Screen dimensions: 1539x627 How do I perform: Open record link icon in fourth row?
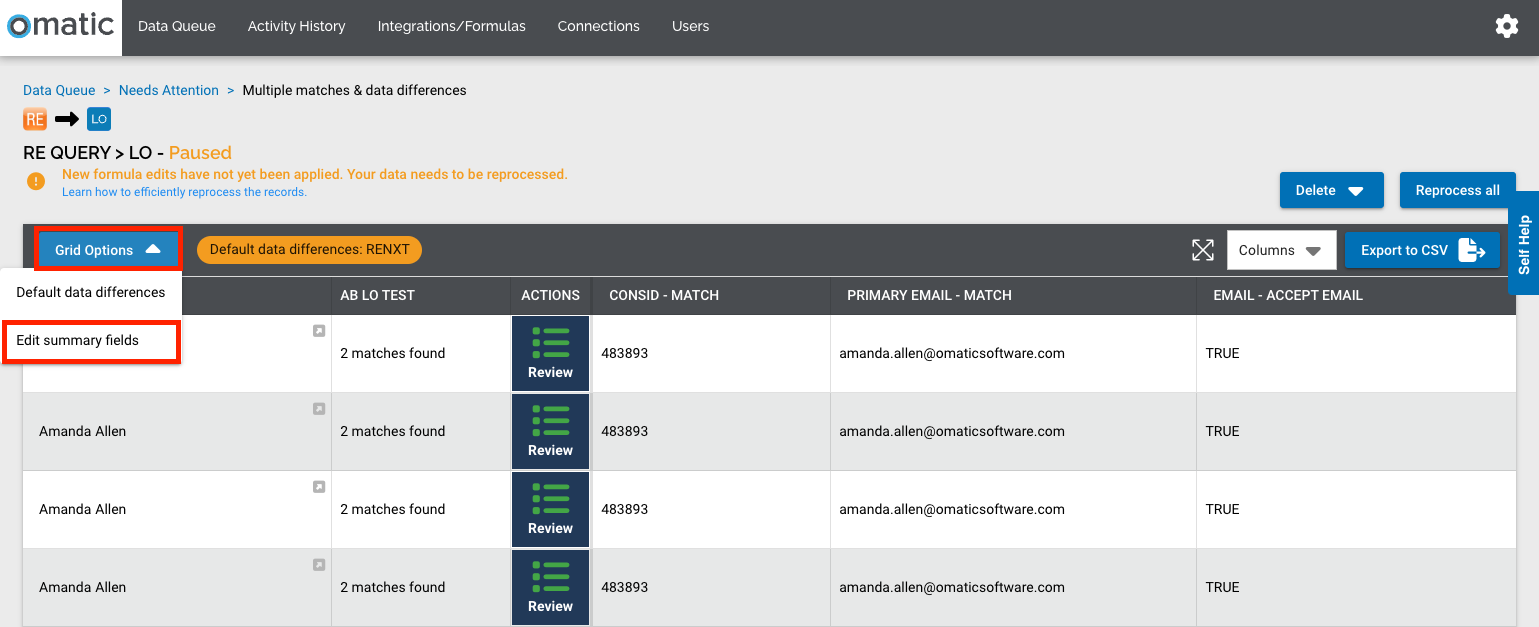(x=319, y=565)
